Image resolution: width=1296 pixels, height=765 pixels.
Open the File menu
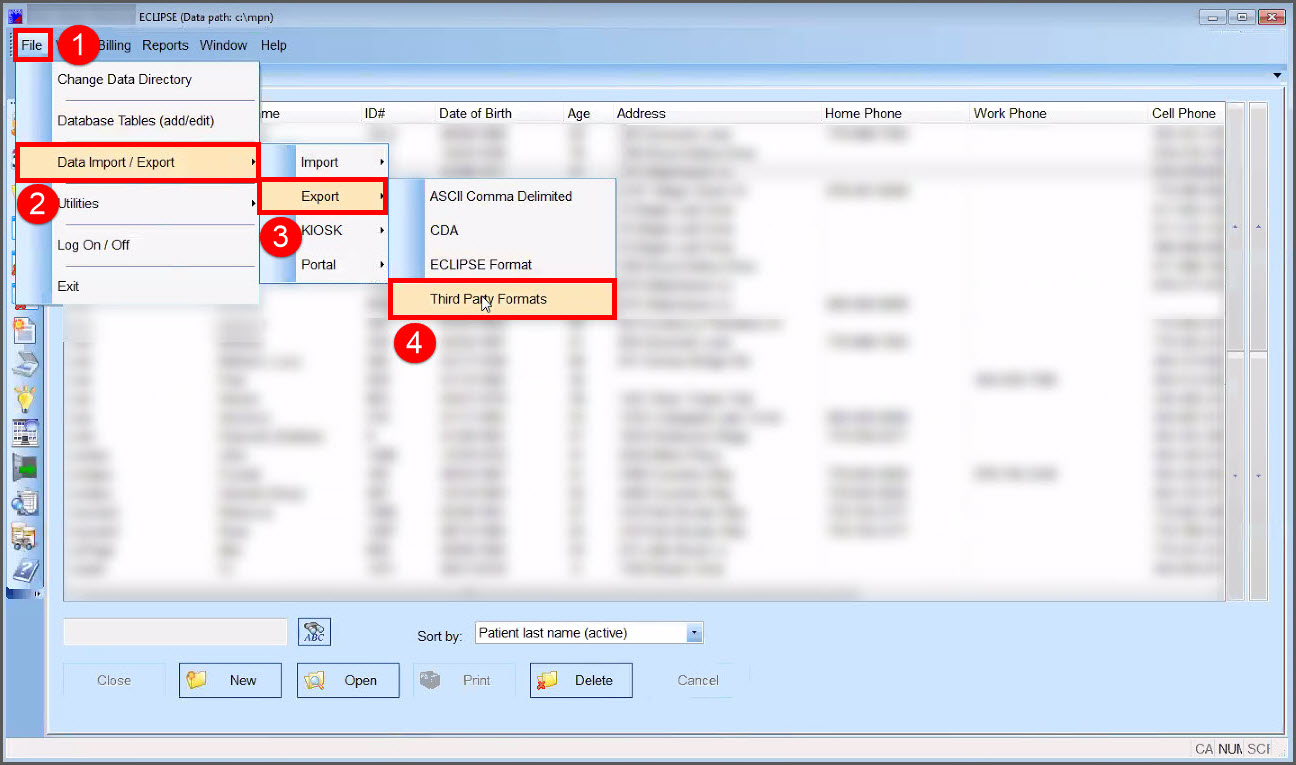point(32,45)
